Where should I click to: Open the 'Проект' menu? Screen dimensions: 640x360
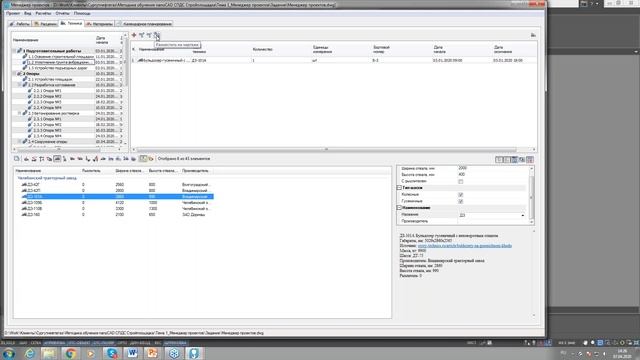tap(13, 13)
